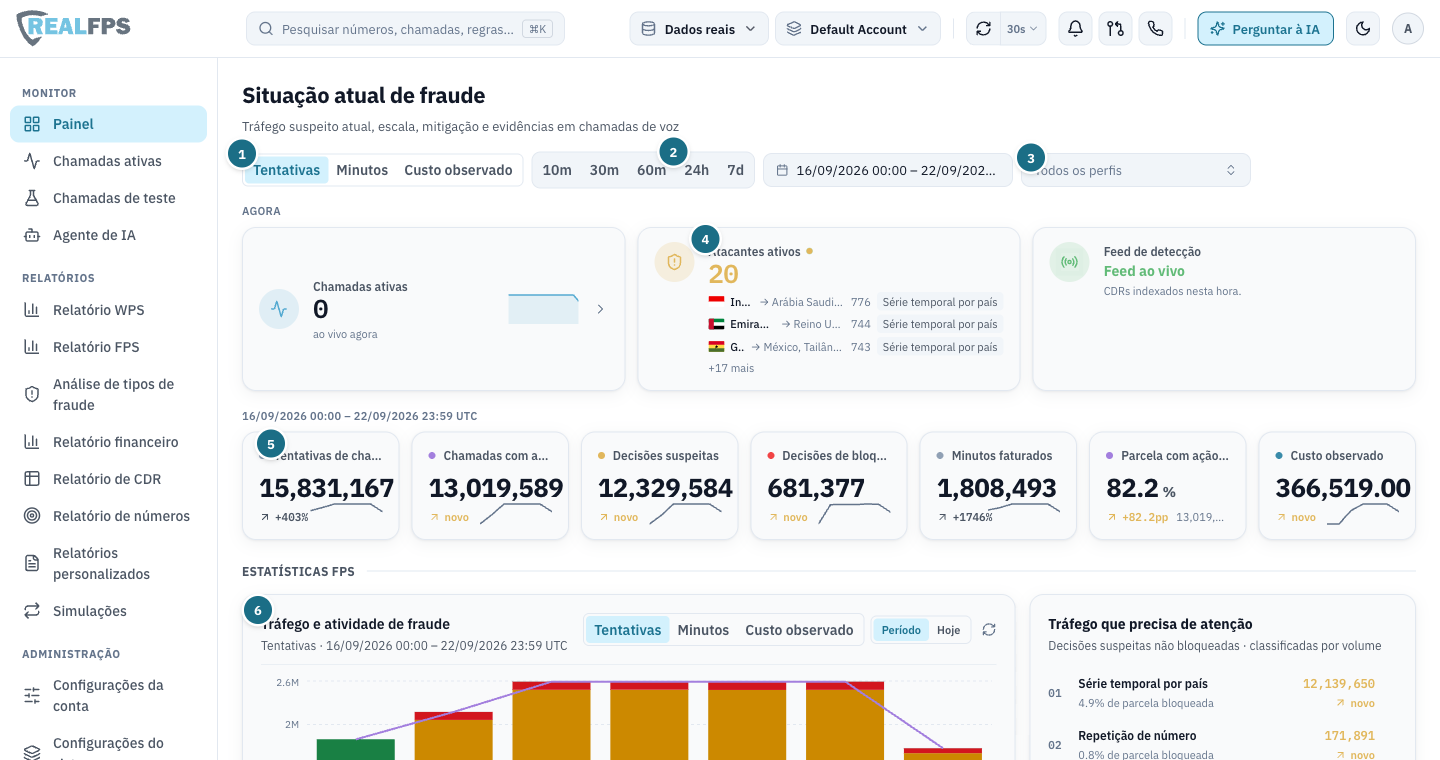
Task: Select Período chart range toggle
Action: (x=901, y=630)
